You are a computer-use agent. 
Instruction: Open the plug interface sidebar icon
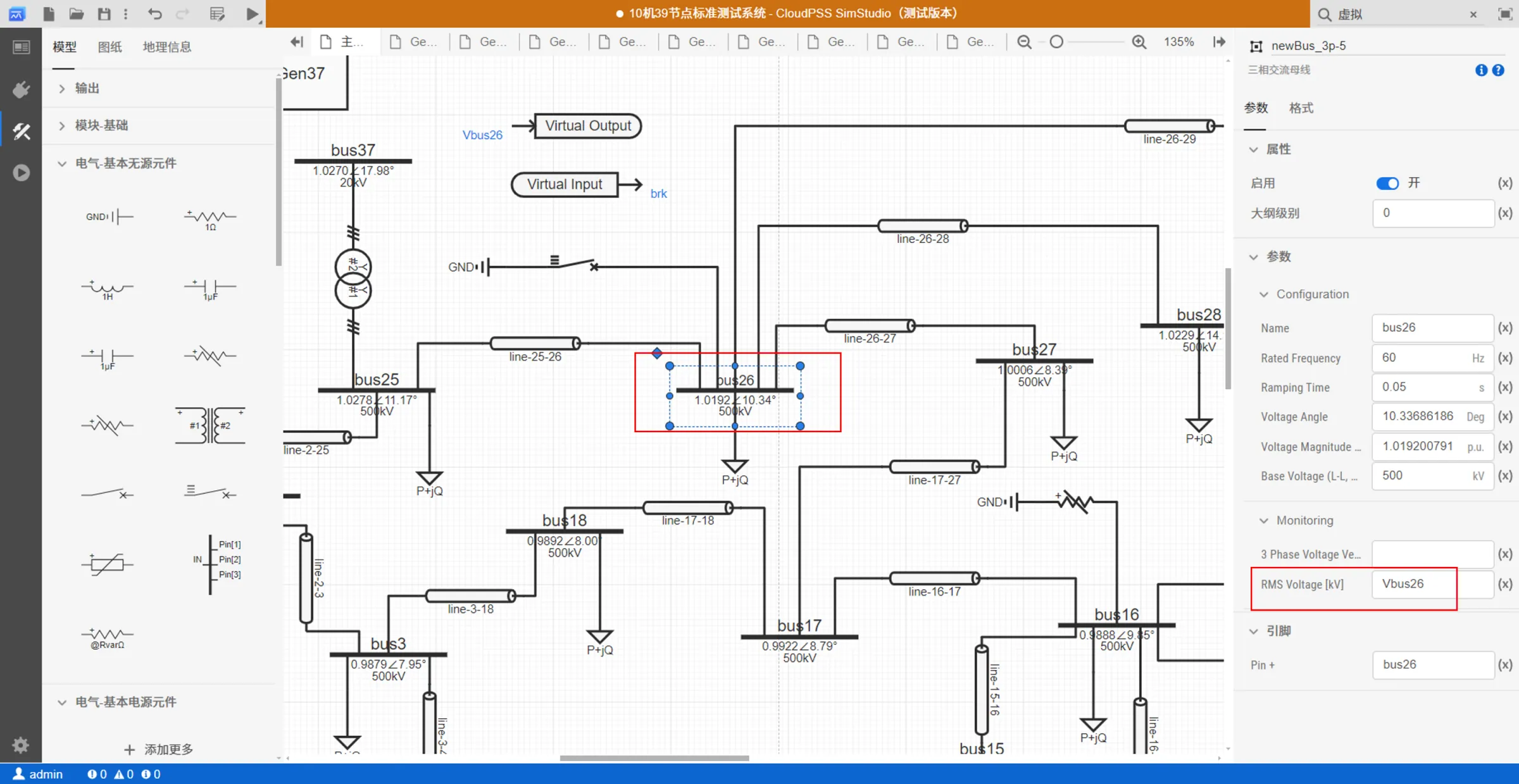pos(21,89)
